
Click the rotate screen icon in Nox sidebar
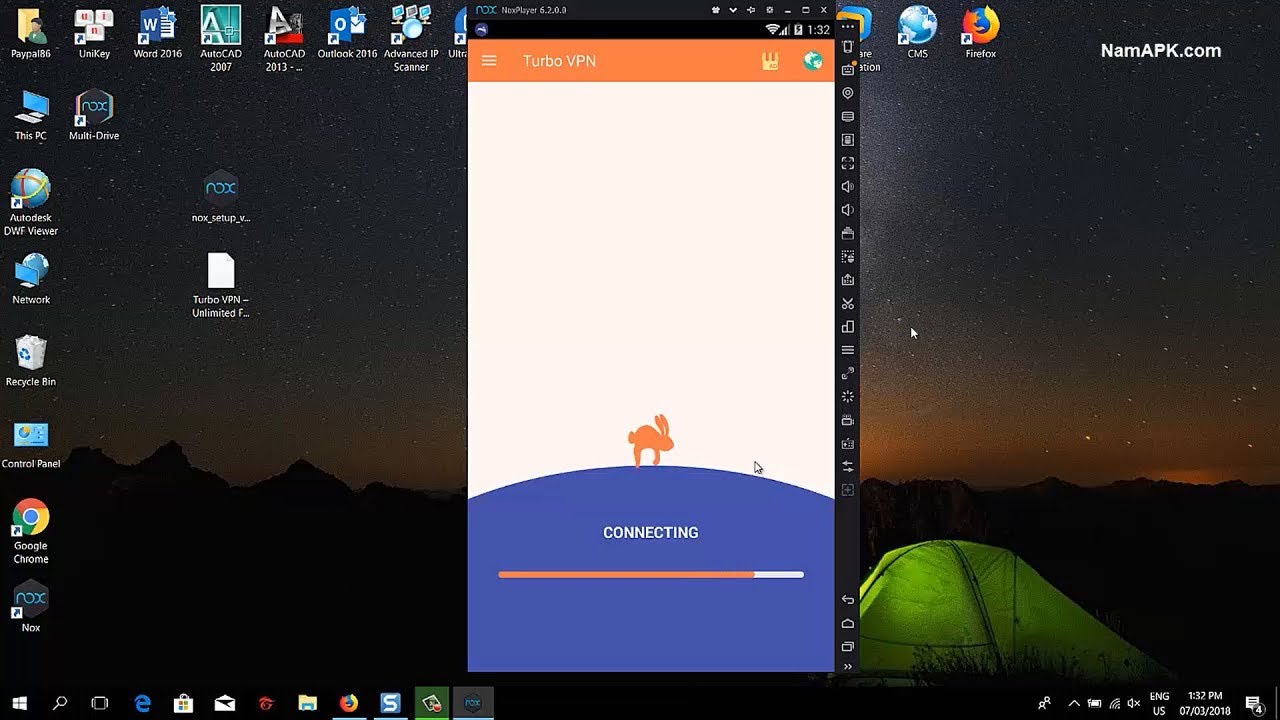(848, 373)
